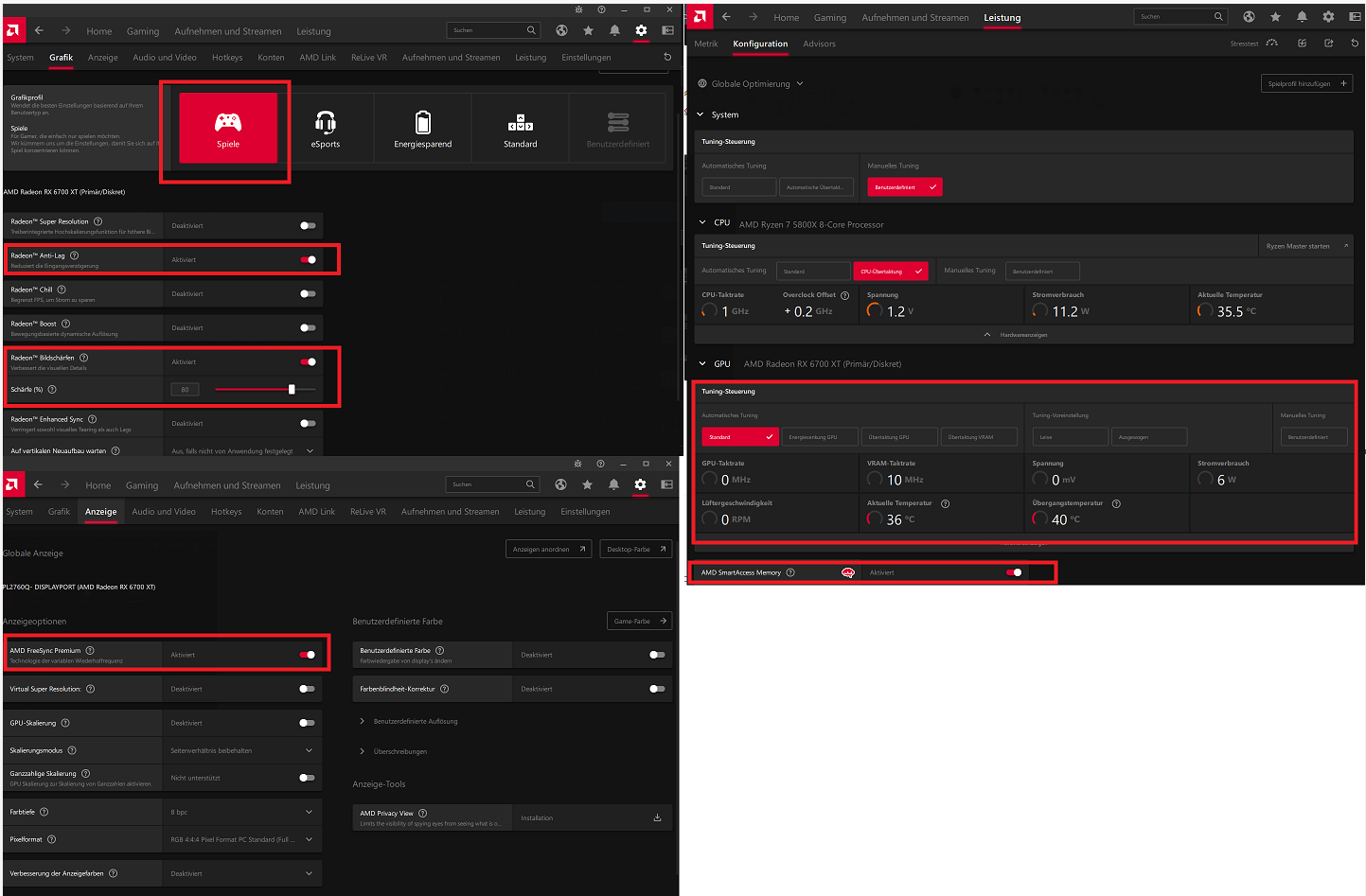Open the web browser globe in the Grafik window
Image resolution: width=1366 pixels, height=896 pixels.
tap(561, 30)
